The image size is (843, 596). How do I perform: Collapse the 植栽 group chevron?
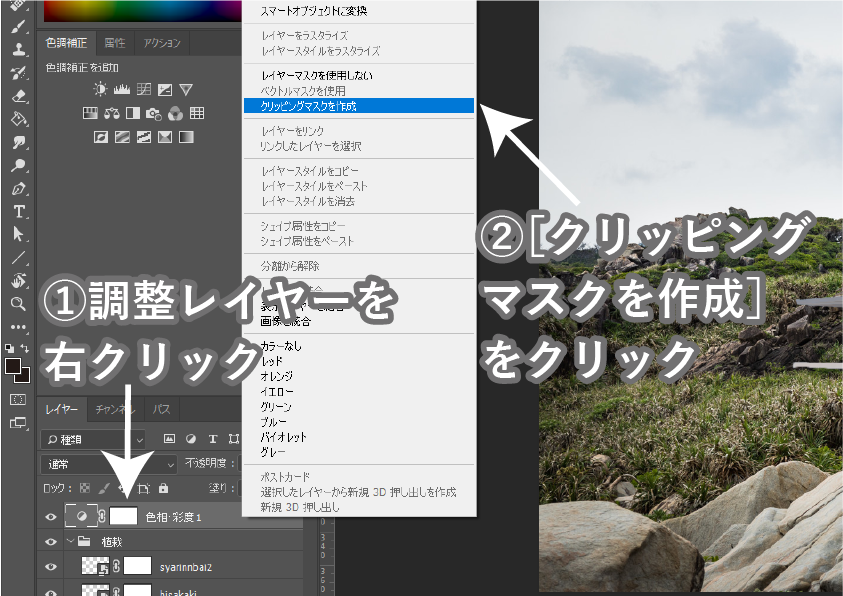tap(70, 541)
